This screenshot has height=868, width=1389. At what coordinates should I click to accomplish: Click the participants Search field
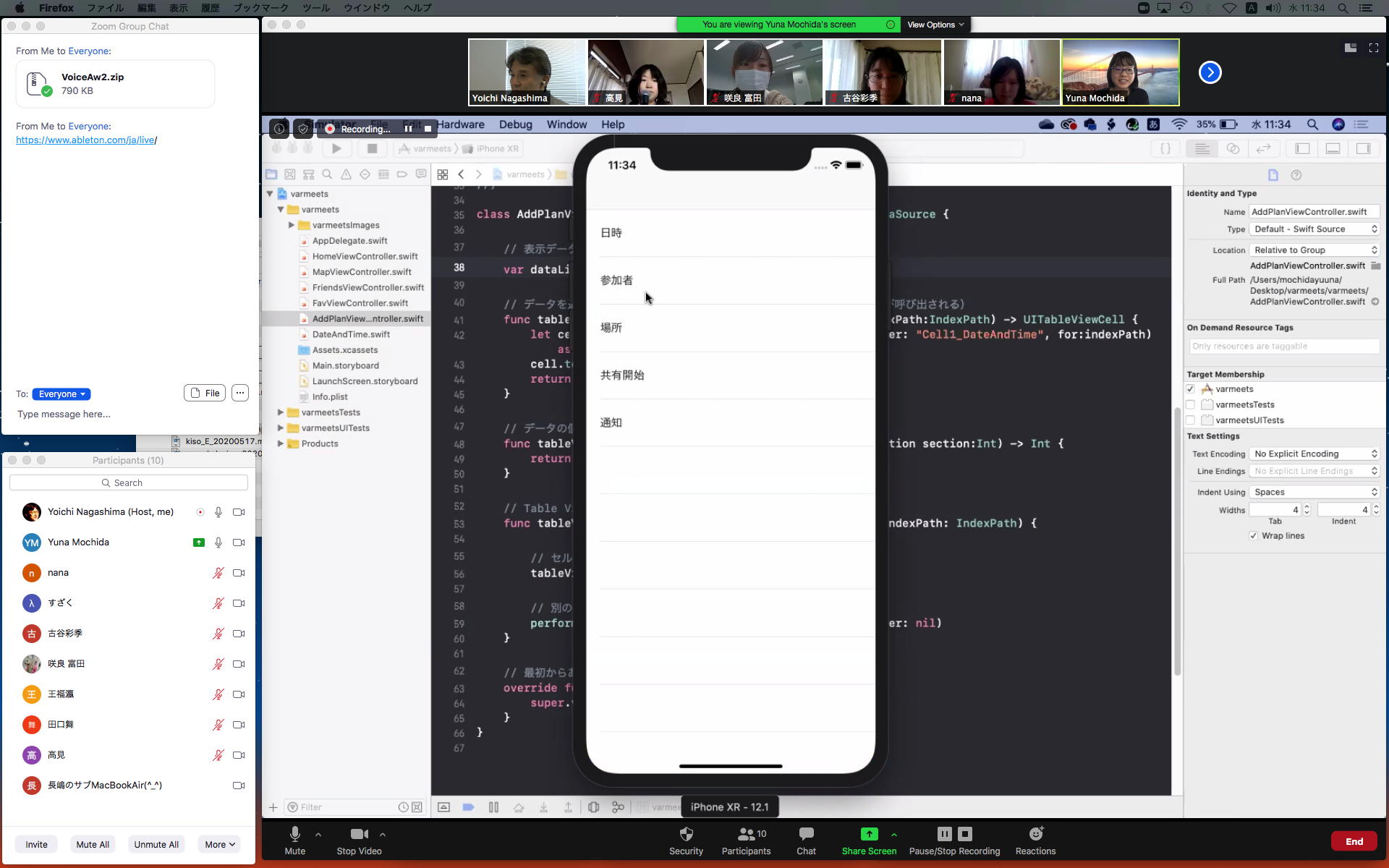click(129, 482)
